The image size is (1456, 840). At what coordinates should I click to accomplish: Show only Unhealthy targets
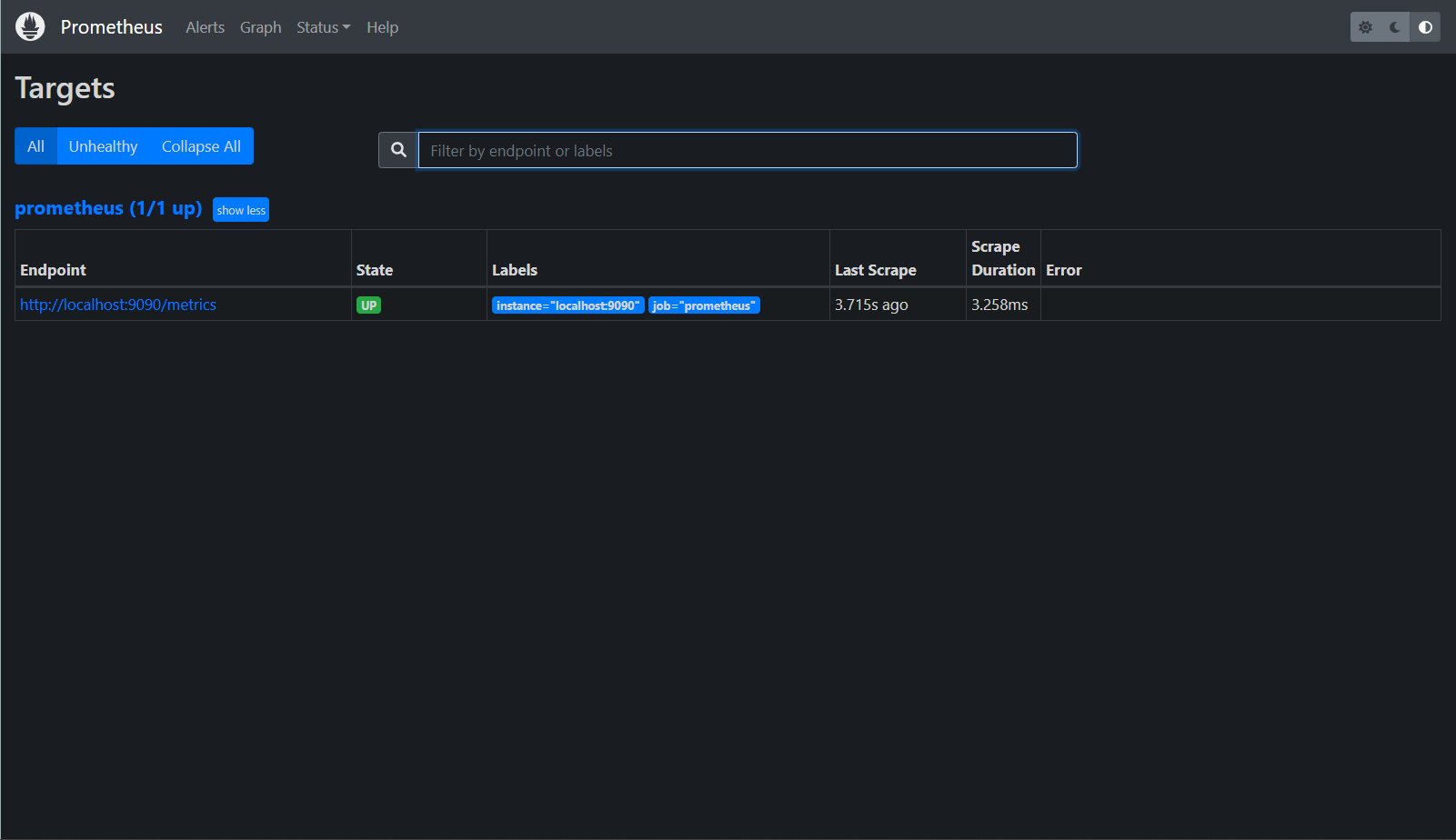(103, 146)
